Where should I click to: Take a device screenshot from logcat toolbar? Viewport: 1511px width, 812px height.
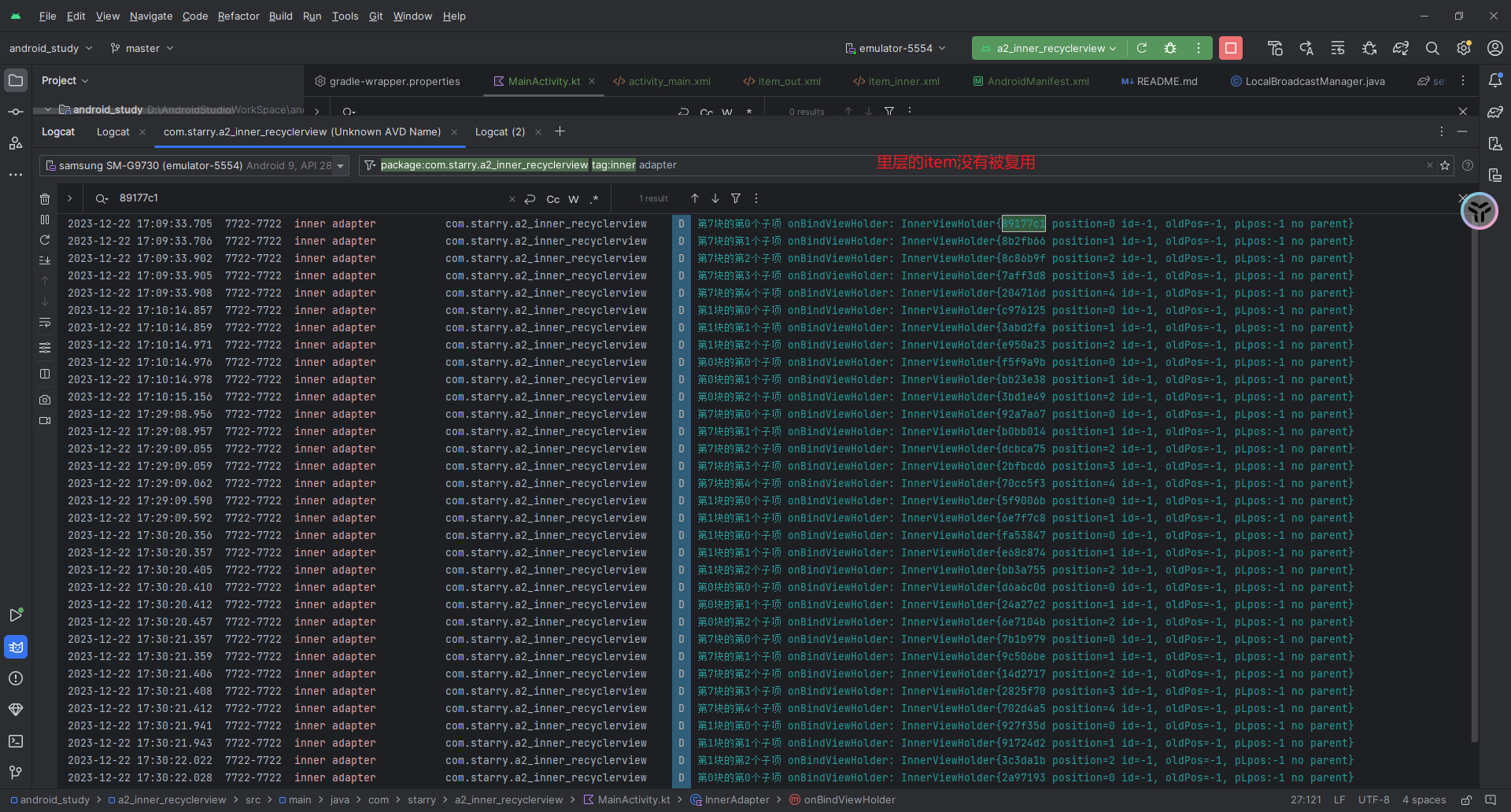click(45, 400)
